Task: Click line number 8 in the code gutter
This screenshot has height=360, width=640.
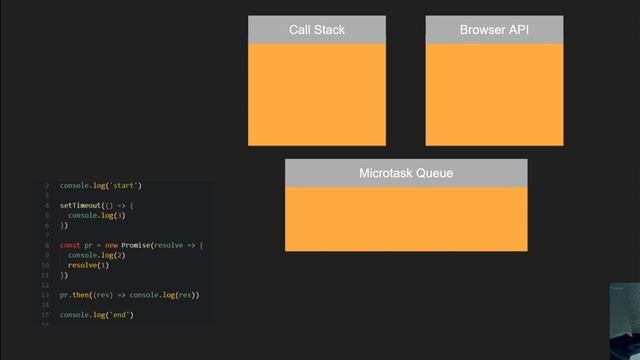Action: (47, 245)
